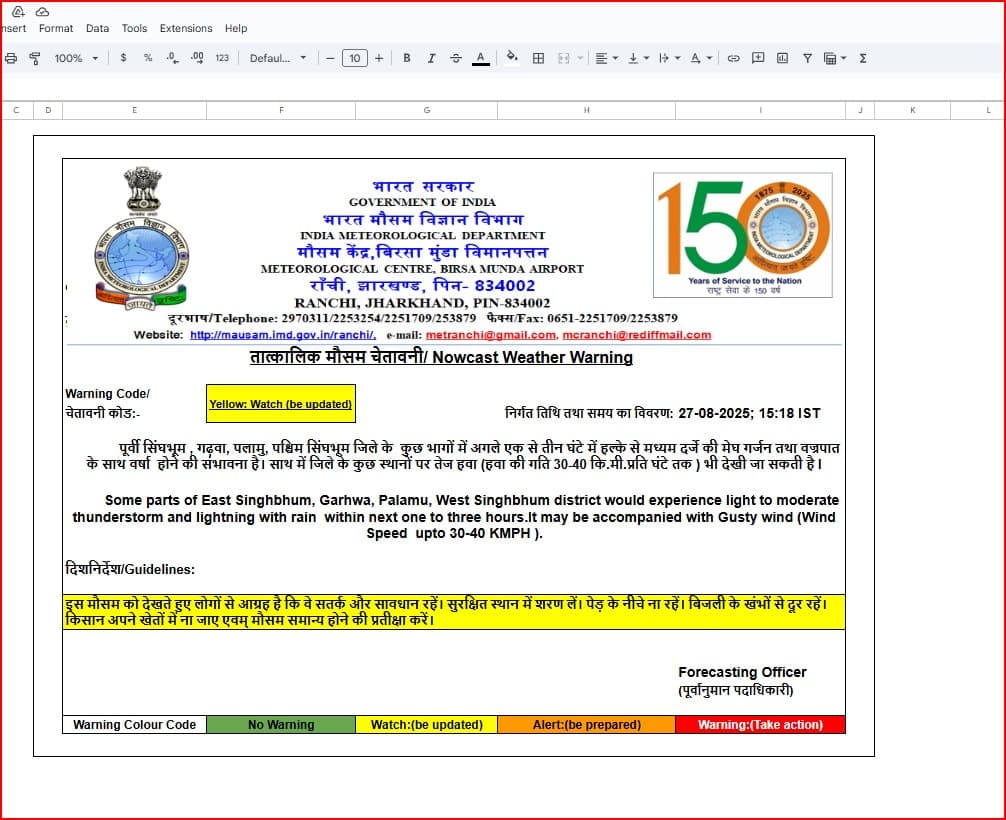Toggle strikethrough formatting

456,58
